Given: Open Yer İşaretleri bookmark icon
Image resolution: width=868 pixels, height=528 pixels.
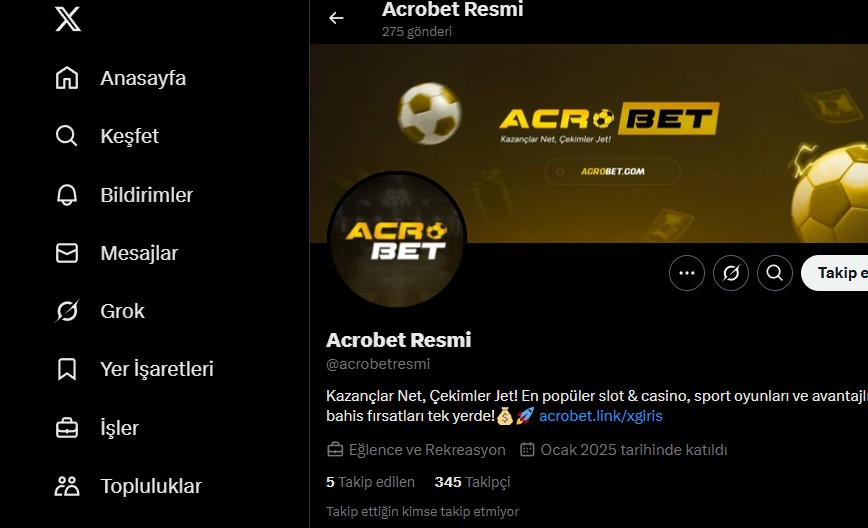Looking at the screenshot, I should 67,369.
